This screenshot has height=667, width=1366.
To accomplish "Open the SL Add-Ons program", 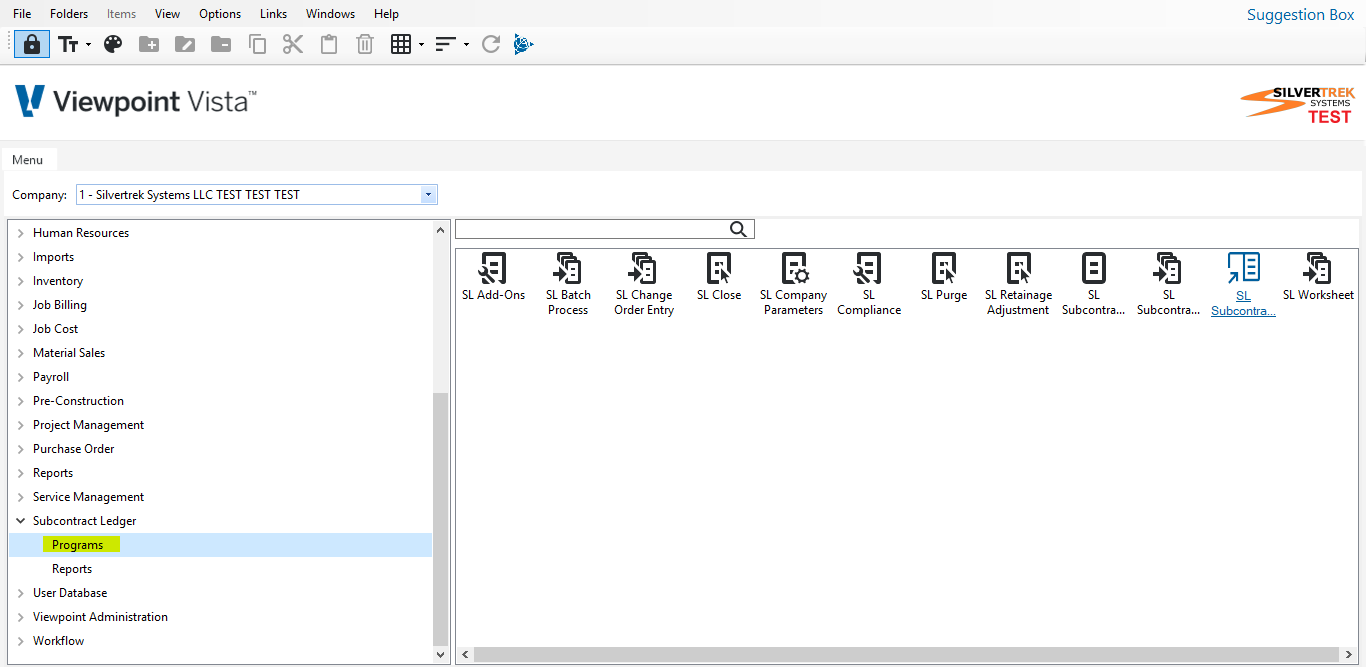I will pos(493,277).
